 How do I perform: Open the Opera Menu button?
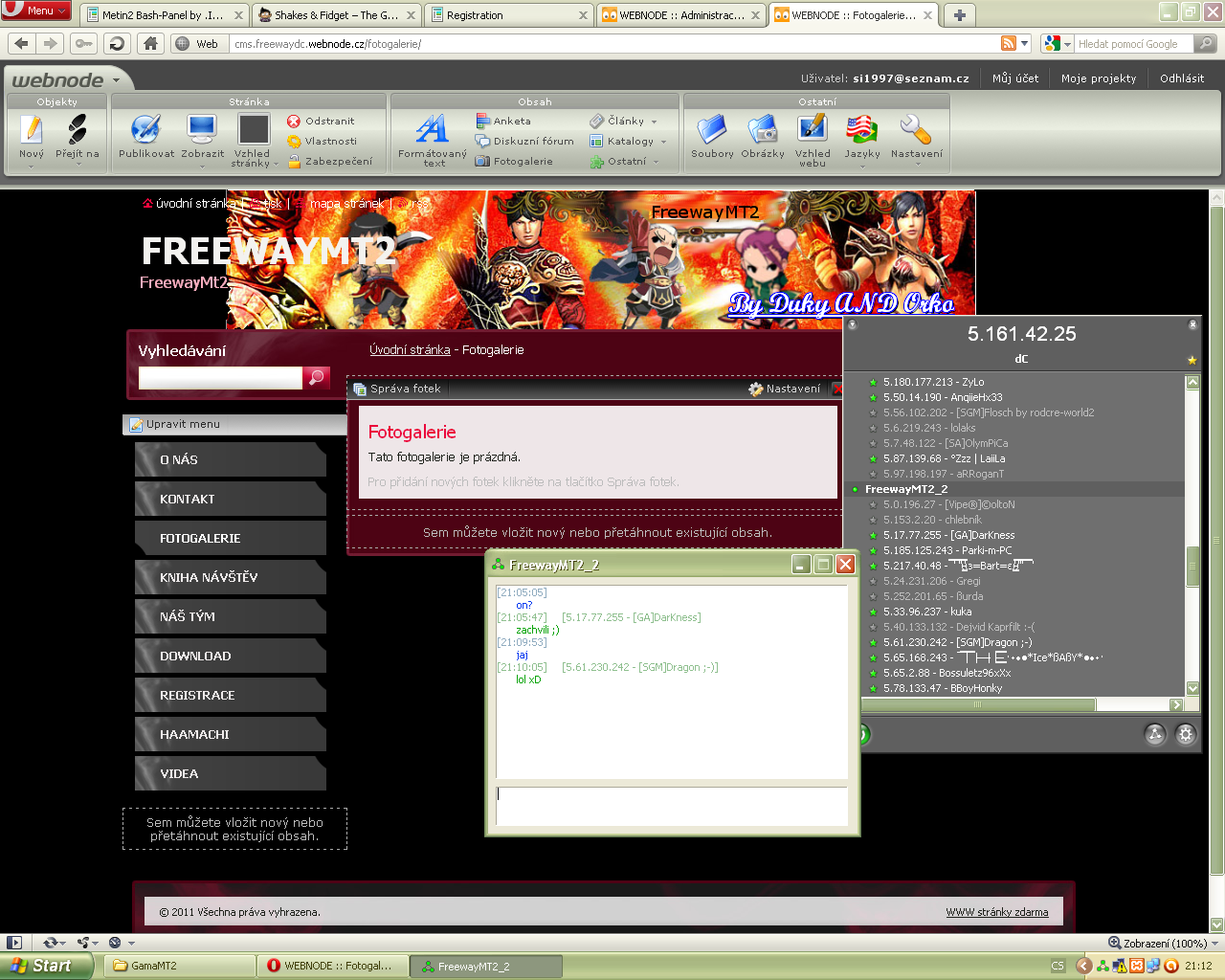(x=36, y=11)
